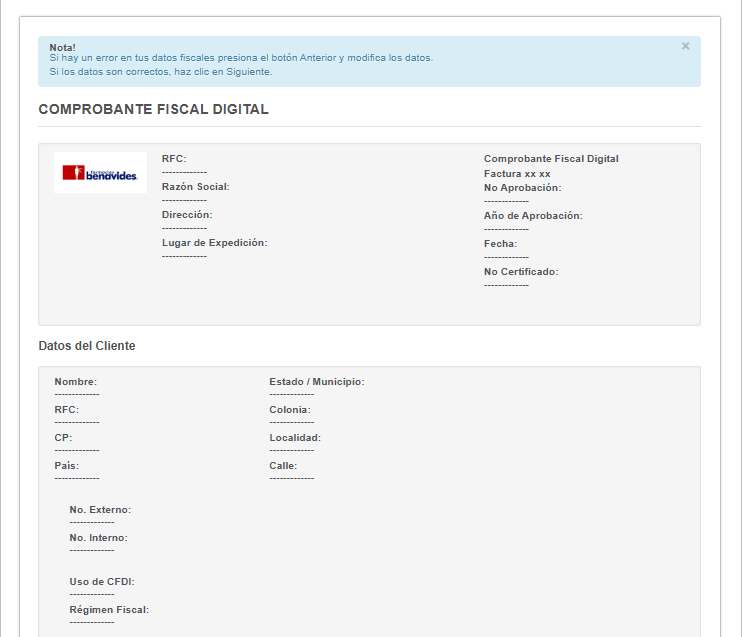This screenshot has height=637, width=742.
Task: Click the Uso de CFDI label
Action: 102,582
